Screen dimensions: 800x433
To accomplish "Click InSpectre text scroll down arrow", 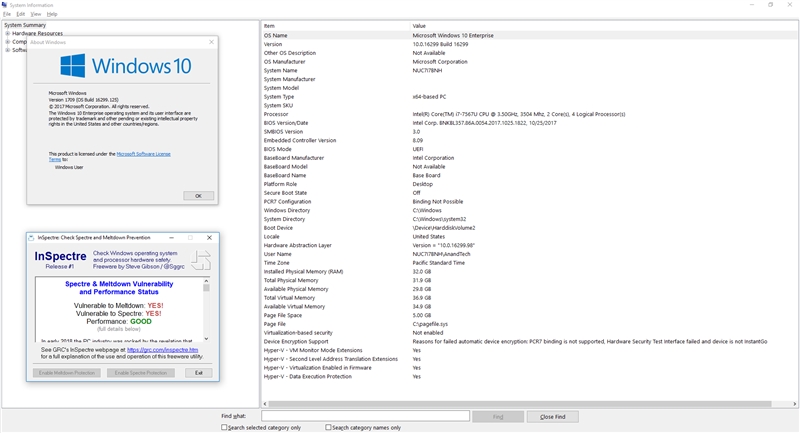I will [x=206, y=339].
